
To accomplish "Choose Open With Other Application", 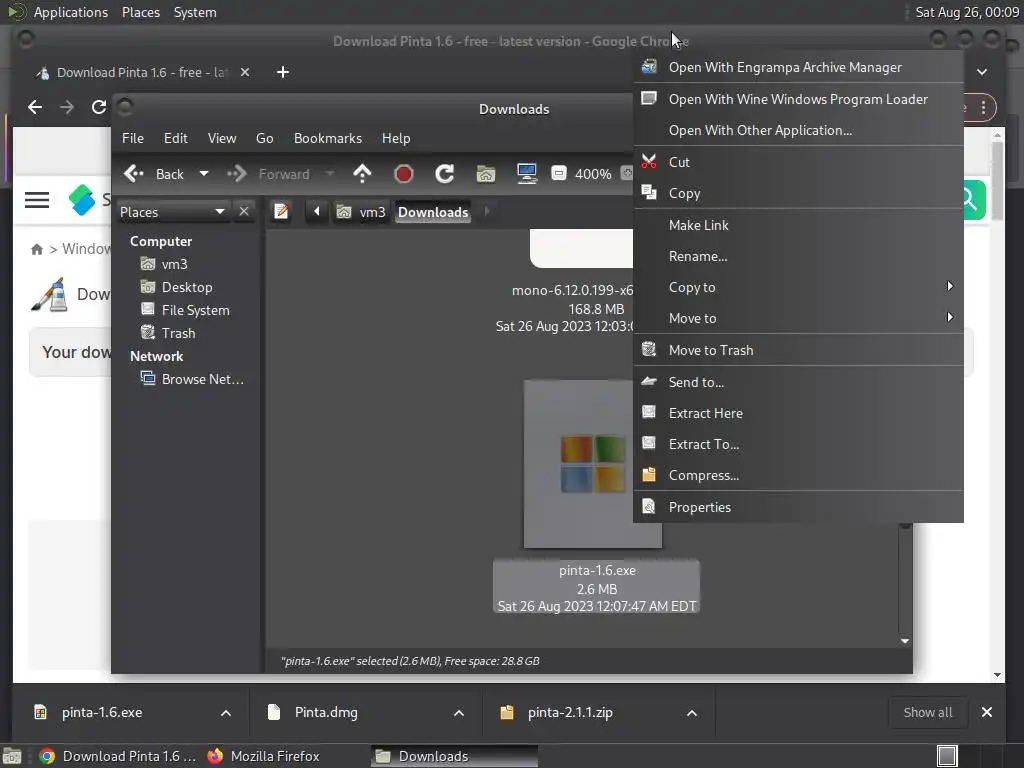I will tap(798, 130).
